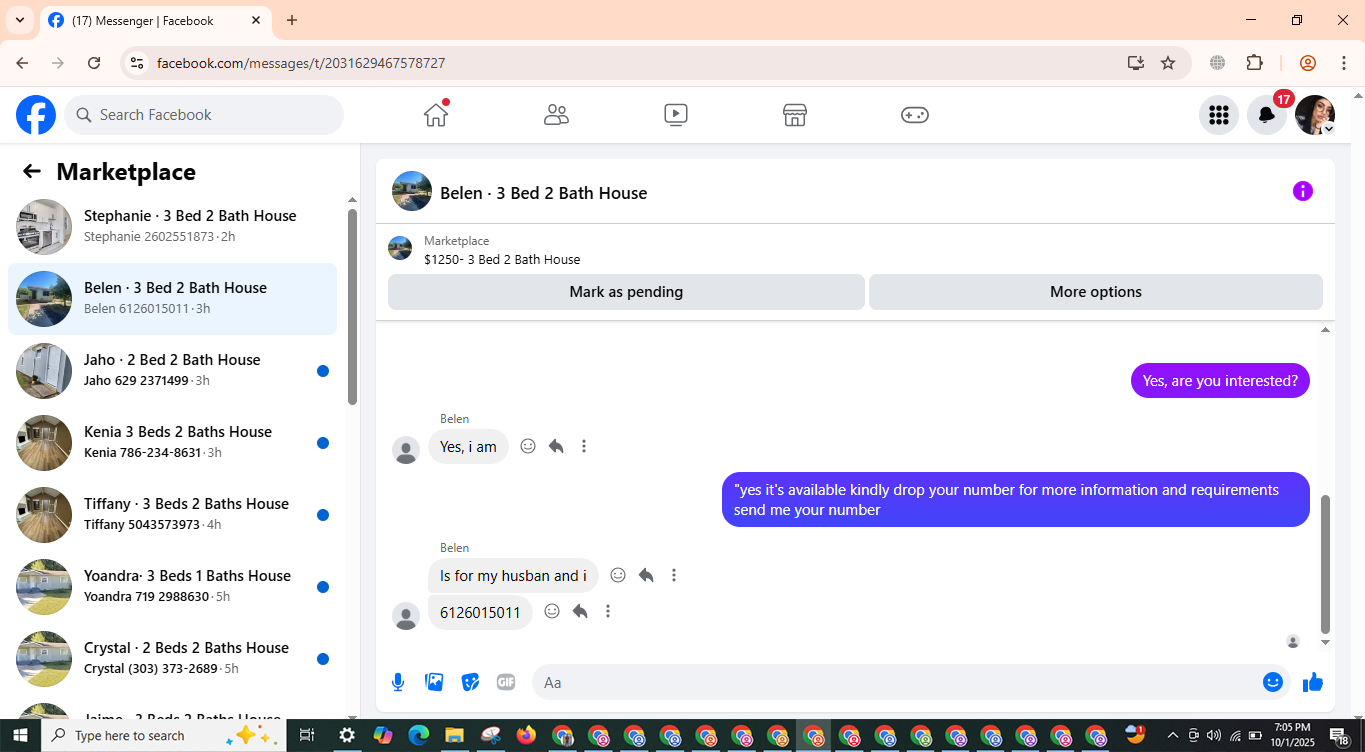
Task: Click the Mark as pending button
Action: (x=626, y=292)
